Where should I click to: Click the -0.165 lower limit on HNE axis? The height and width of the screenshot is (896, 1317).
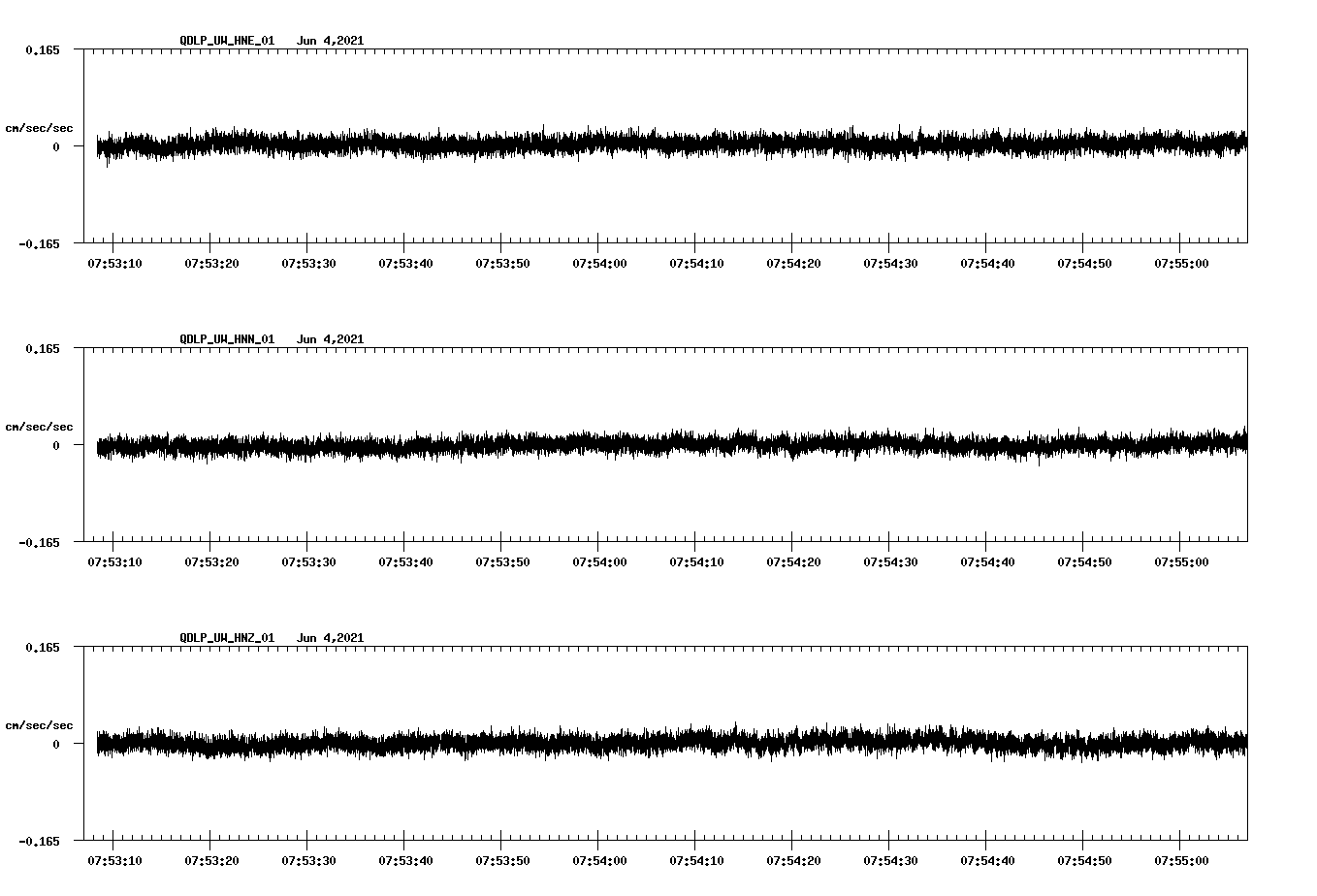click(39, 243)
